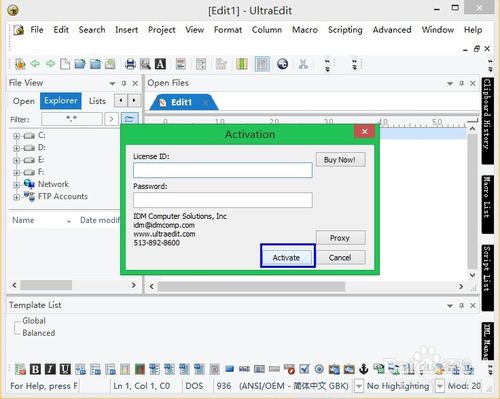Viewport: 500px width, 399px height.
Task: Select the Explorer tab
Action: pyautogui.click(x=61, y=101)
